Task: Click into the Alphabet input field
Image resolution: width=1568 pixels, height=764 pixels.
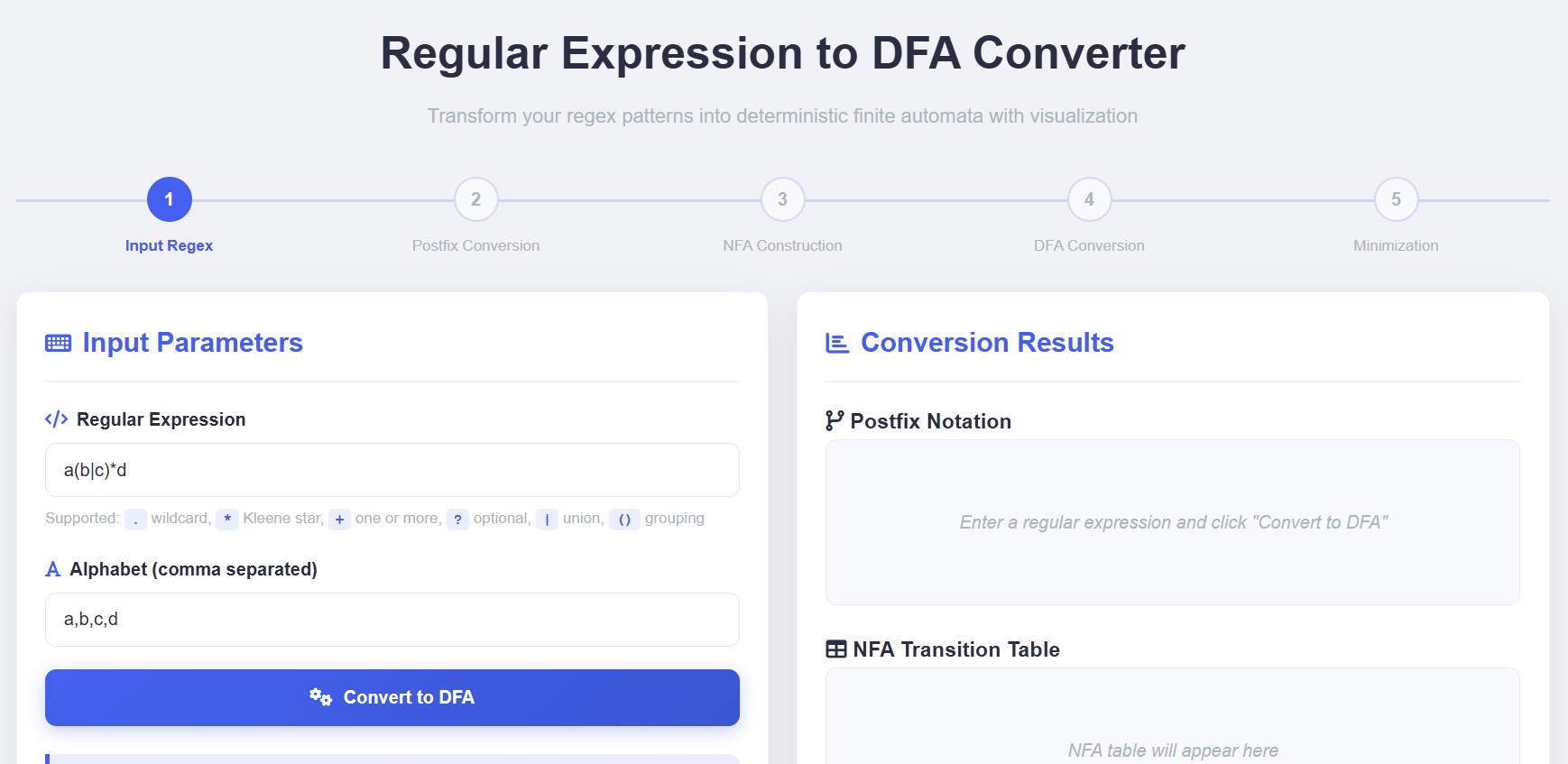Action: tap(392, 620)
